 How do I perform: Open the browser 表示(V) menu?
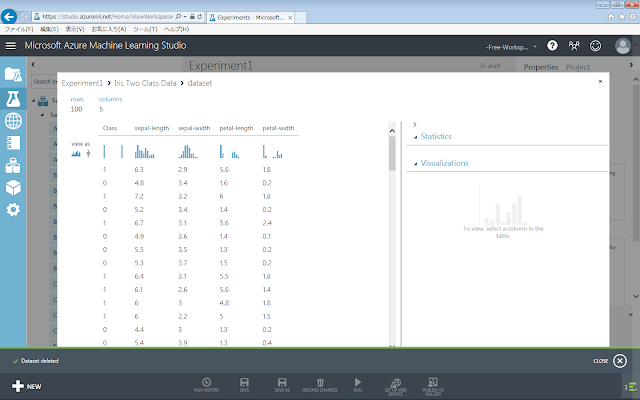pos(75,29)
